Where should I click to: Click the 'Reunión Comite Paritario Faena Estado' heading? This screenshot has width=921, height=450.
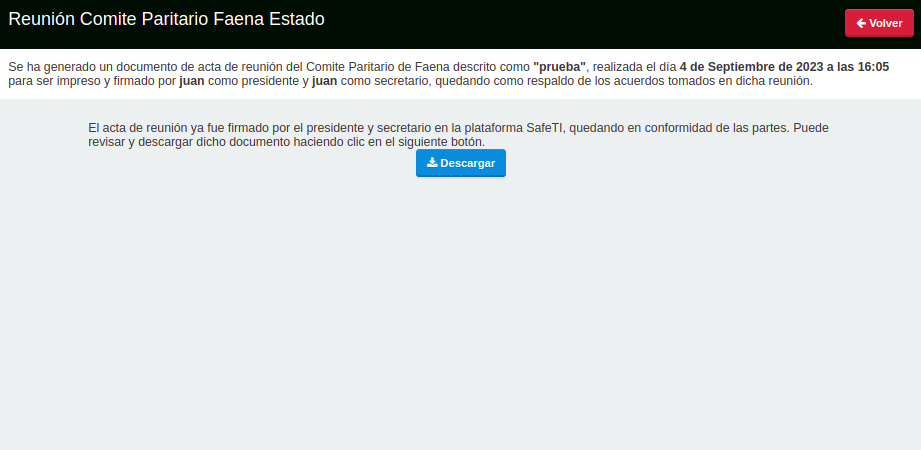click(x=166, y=19)
